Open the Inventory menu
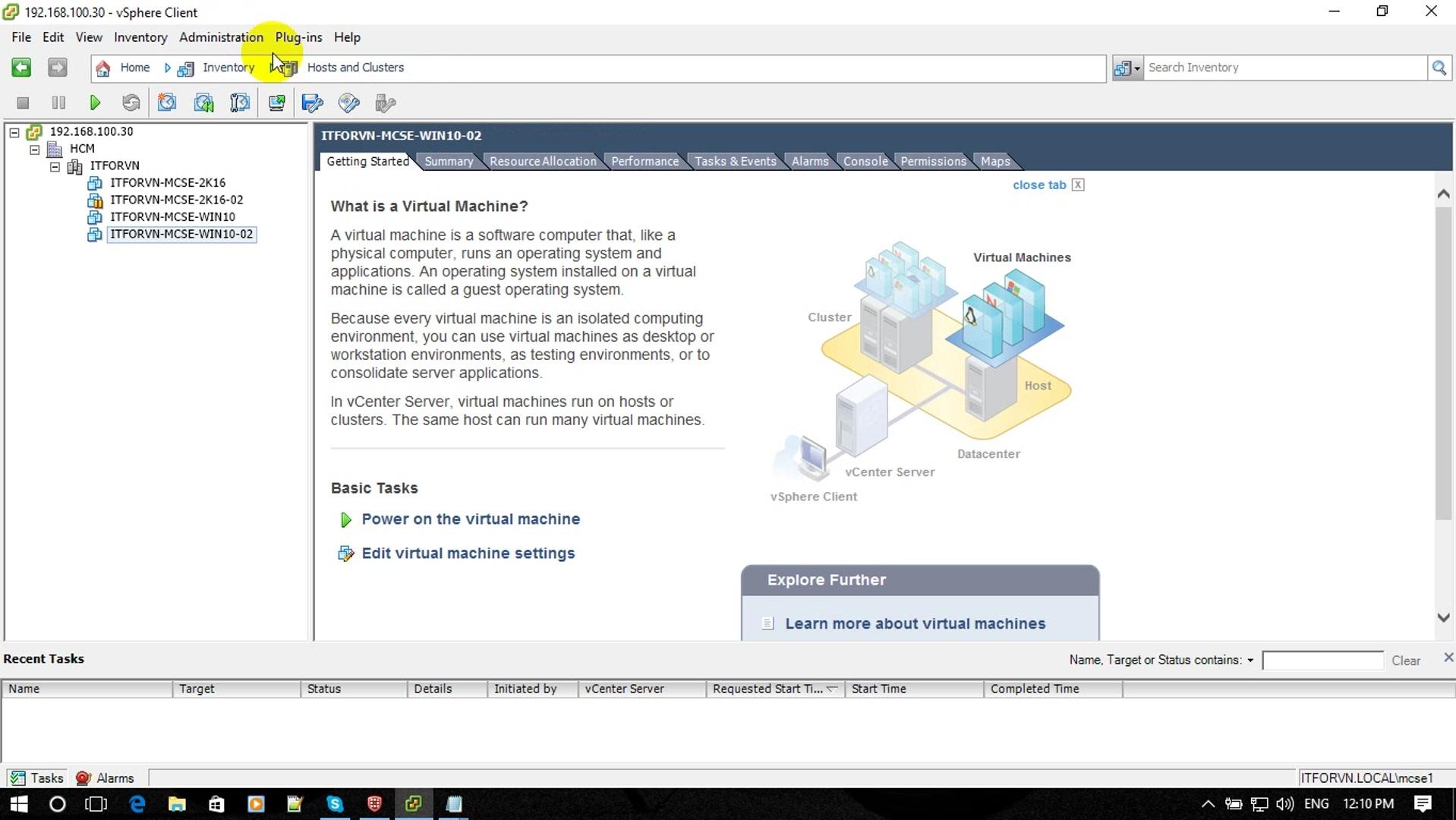Viewport: 1456px width, 820px height. (x=140, y=37)
